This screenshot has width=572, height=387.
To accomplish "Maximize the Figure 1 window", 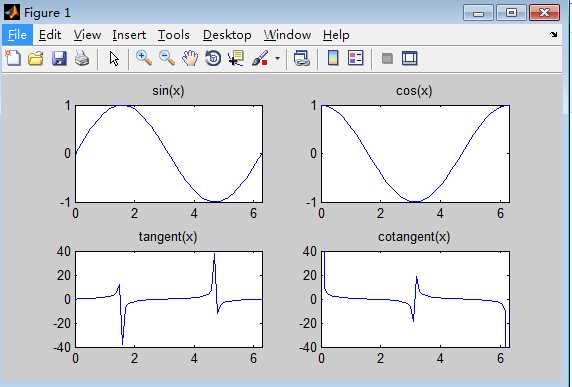I will point(511,13).
